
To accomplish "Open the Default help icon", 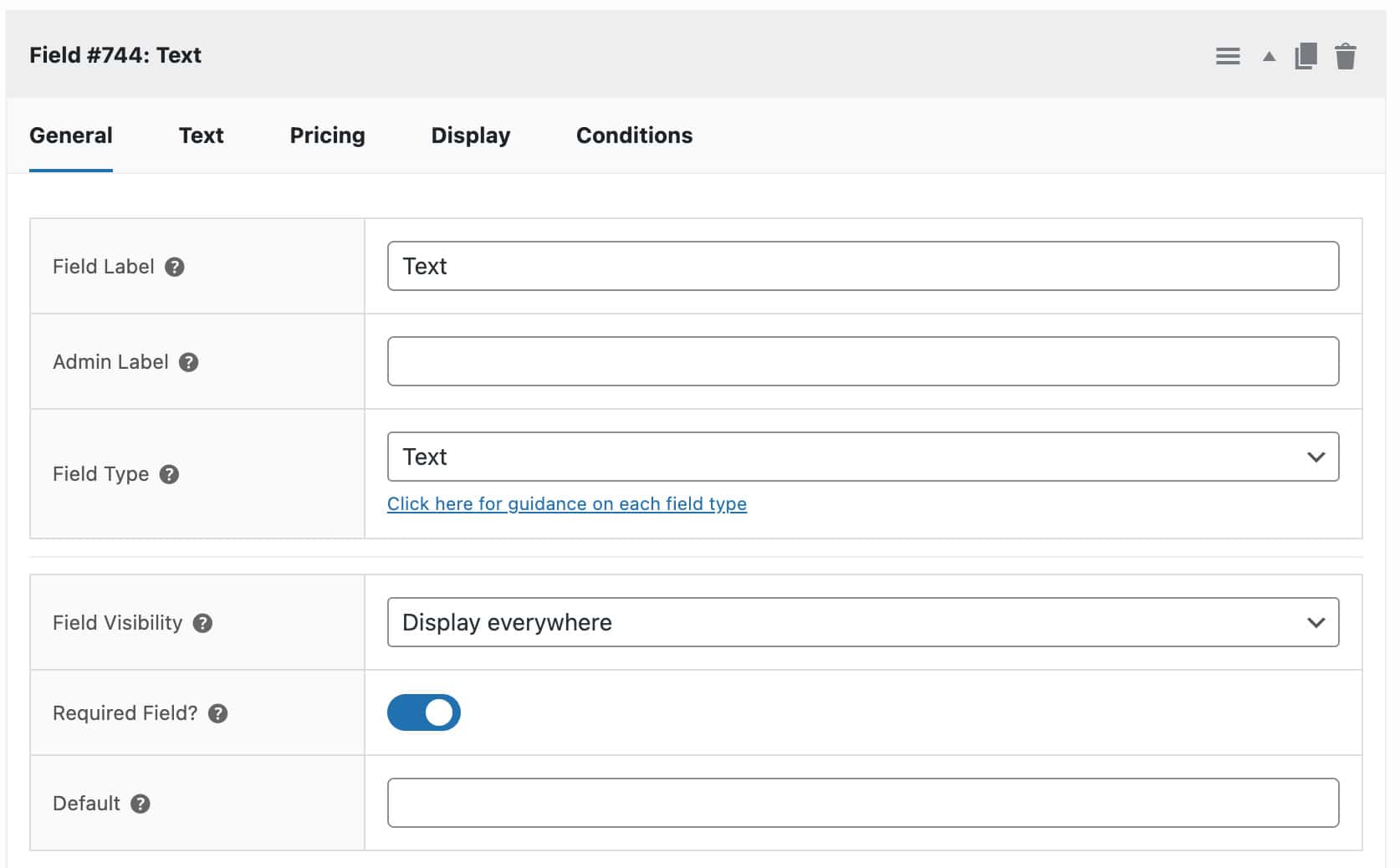I will tap(142, 804).
